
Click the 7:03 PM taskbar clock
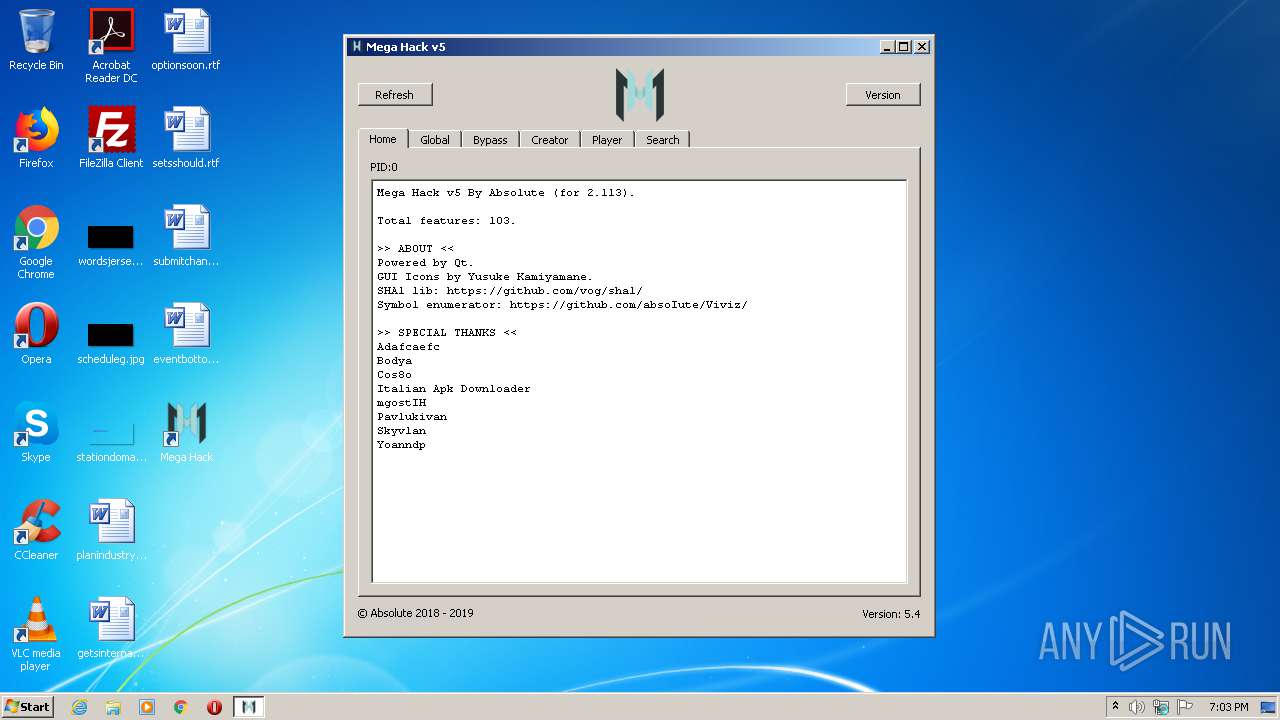pyautogui.click(x=1228, y=707)
